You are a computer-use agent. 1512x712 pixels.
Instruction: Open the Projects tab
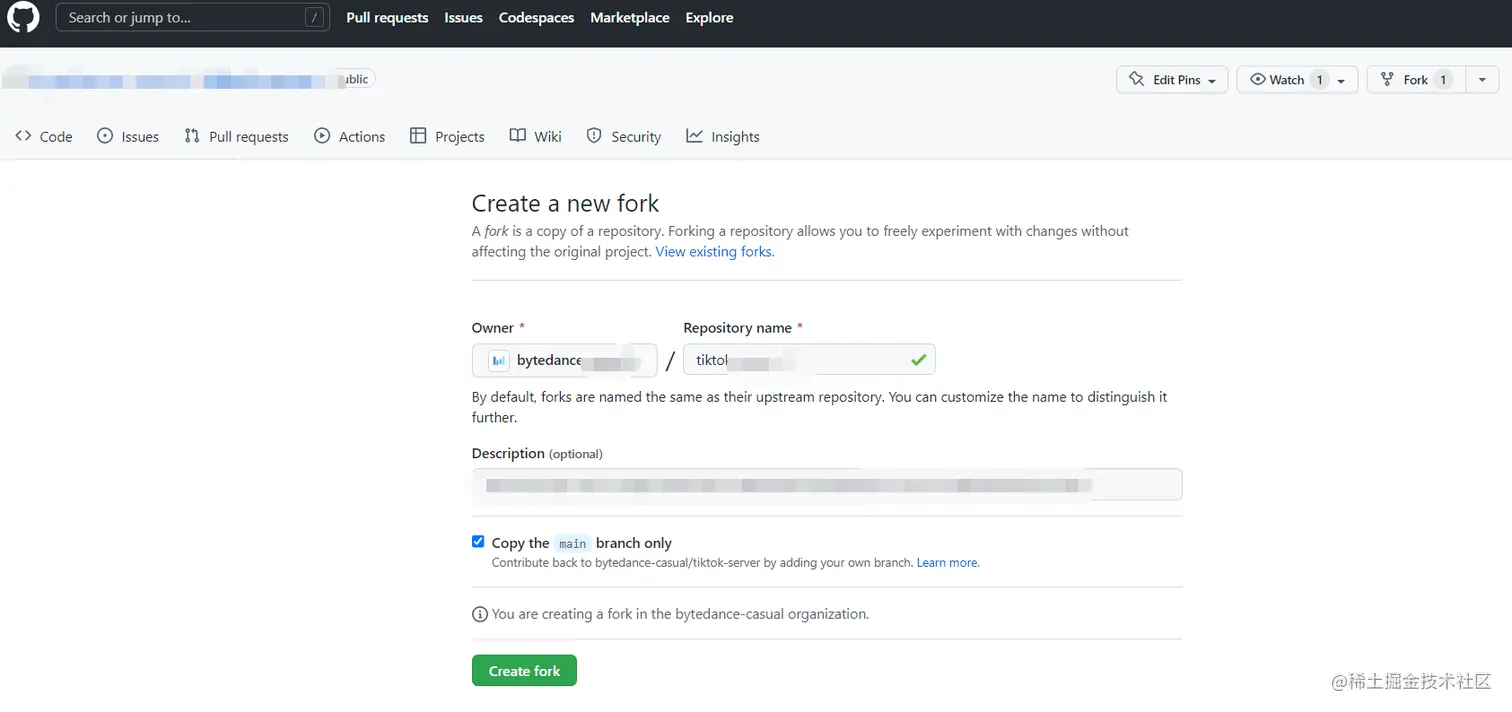pos(447,137)
